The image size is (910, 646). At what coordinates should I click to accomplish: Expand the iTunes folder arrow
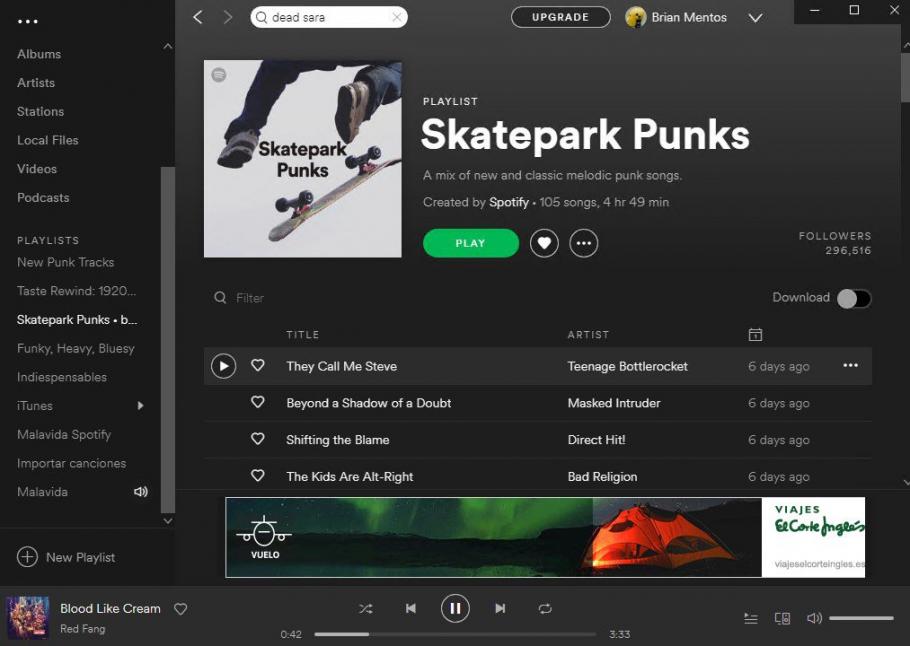[140, 406]
